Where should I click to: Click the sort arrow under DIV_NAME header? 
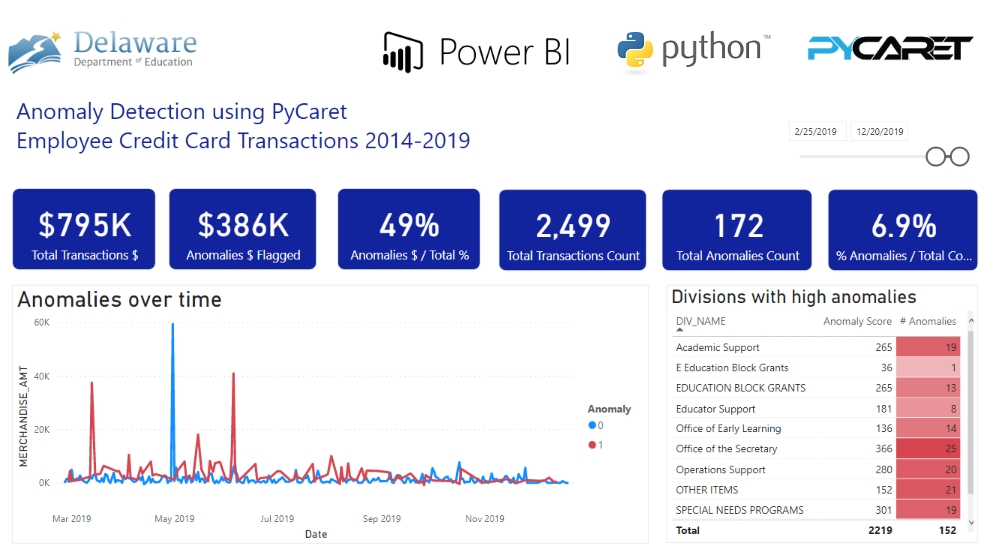[x=680, y=330]
